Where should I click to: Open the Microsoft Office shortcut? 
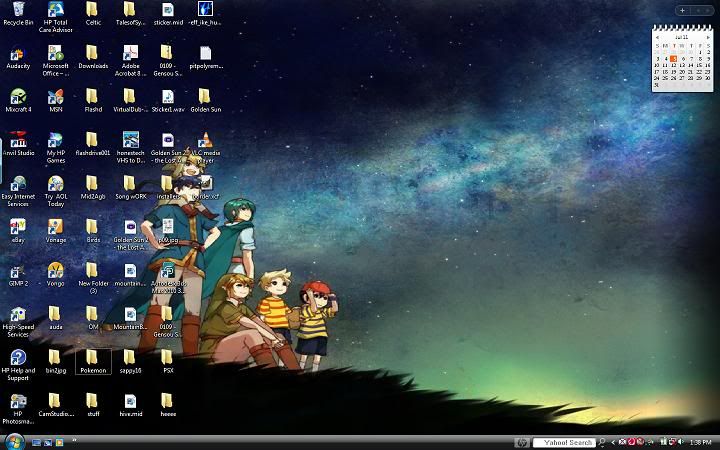coord(56,61)
